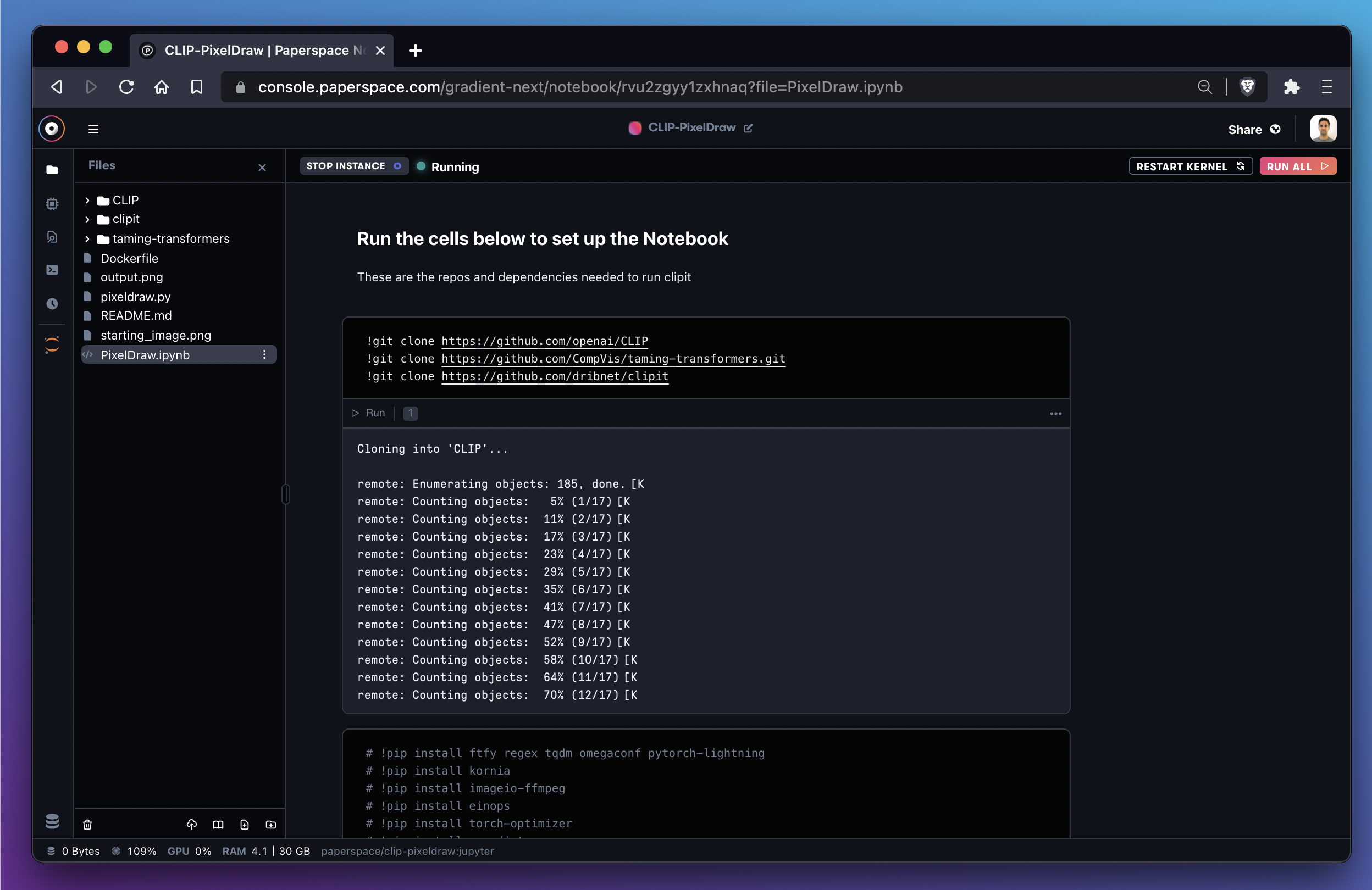This screenshot has width=1372, height=890.
Task: Open PixelDraw.ipynb three-dot options
Action: click(x=264, y=355)
